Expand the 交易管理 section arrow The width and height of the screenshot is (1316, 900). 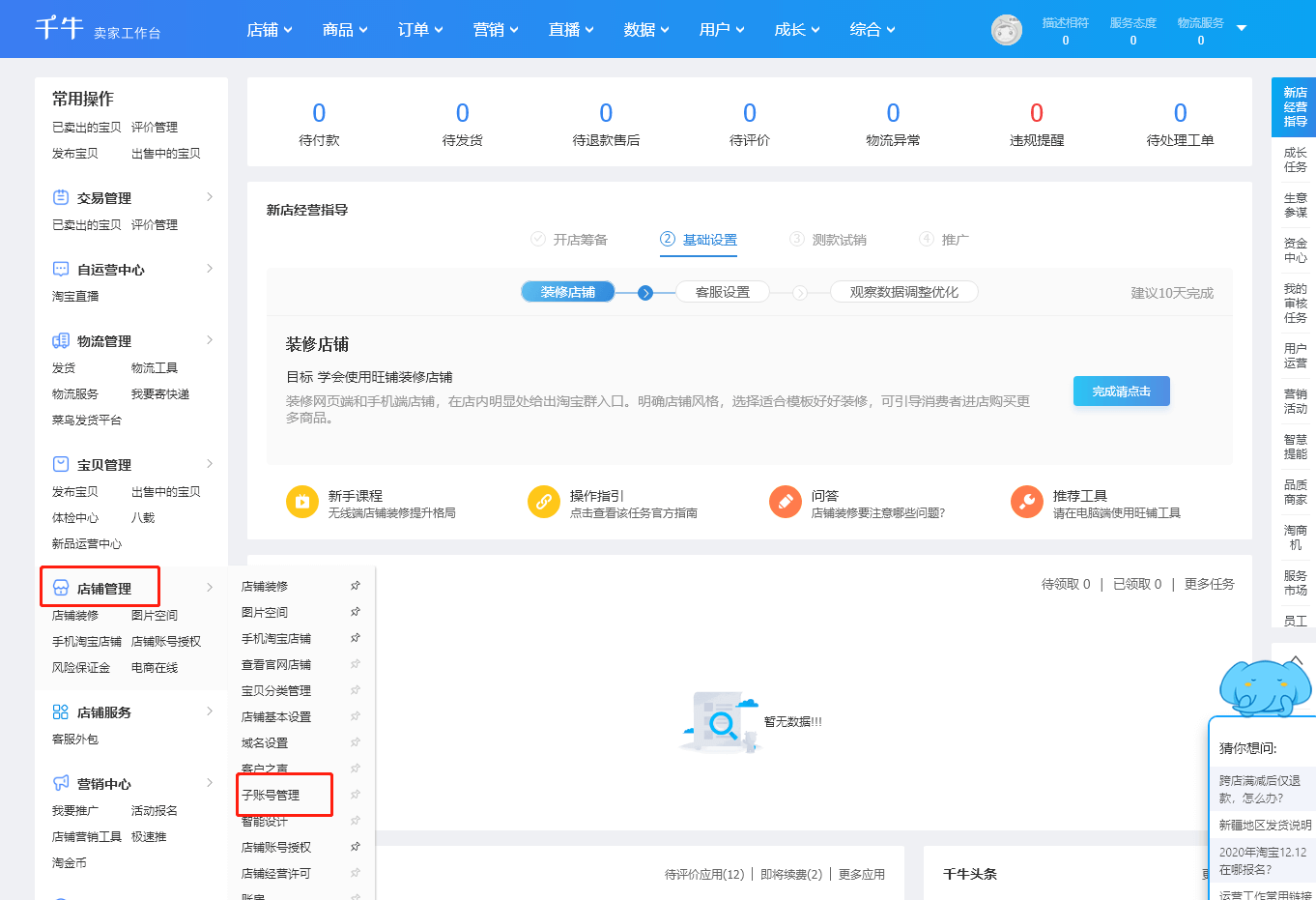coord(210,196)
